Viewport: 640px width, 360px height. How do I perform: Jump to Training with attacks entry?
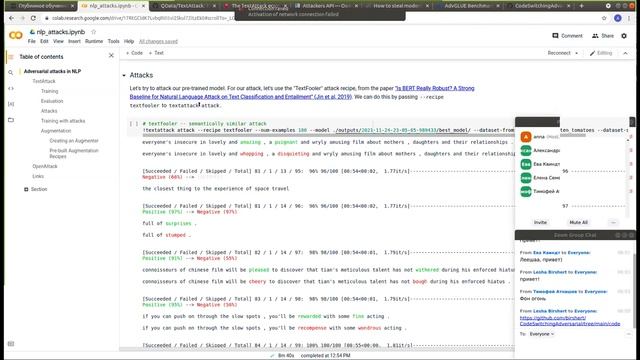(x=63, y=121)
